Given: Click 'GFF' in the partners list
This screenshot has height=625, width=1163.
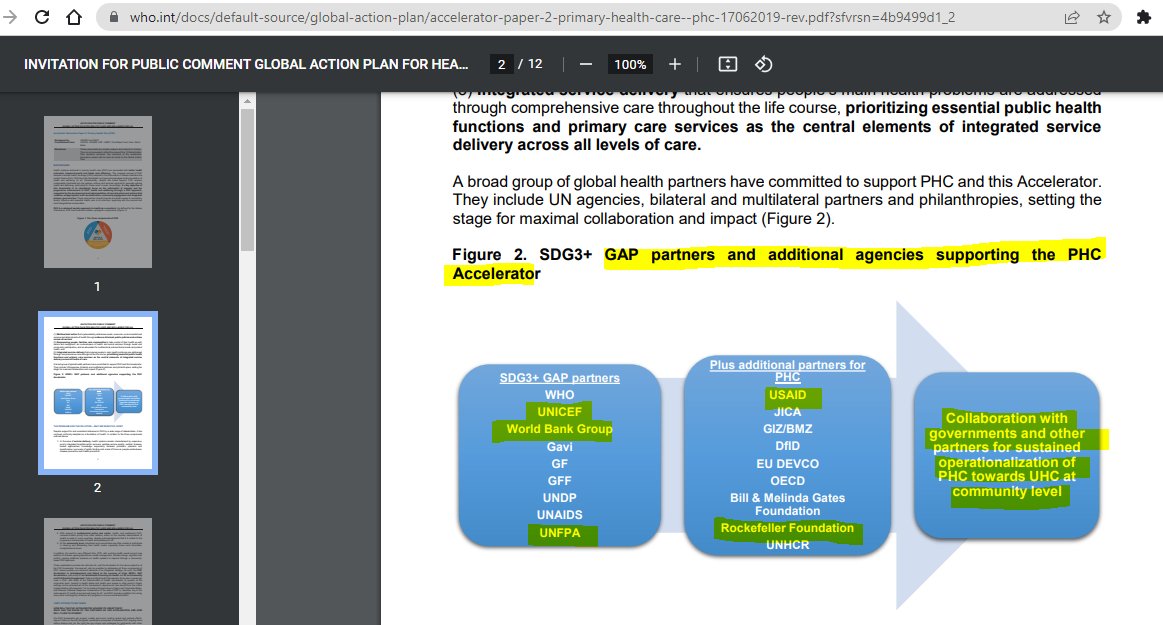Looking at the screenshot, I should point(559,480).
